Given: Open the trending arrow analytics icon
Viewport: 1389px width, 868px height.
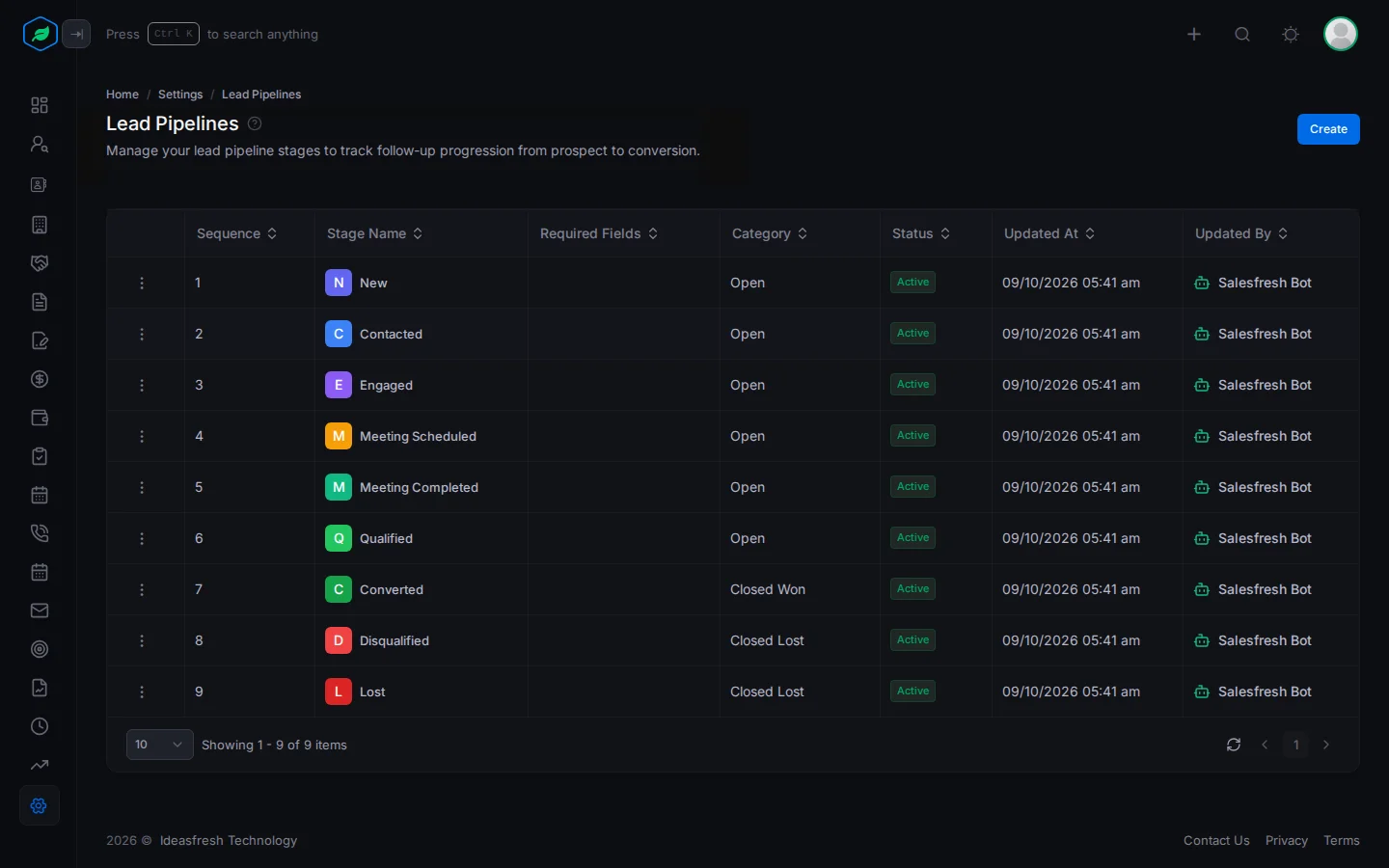Looking at the screenshot, I should pyautogui.click(x=40, y=765).
